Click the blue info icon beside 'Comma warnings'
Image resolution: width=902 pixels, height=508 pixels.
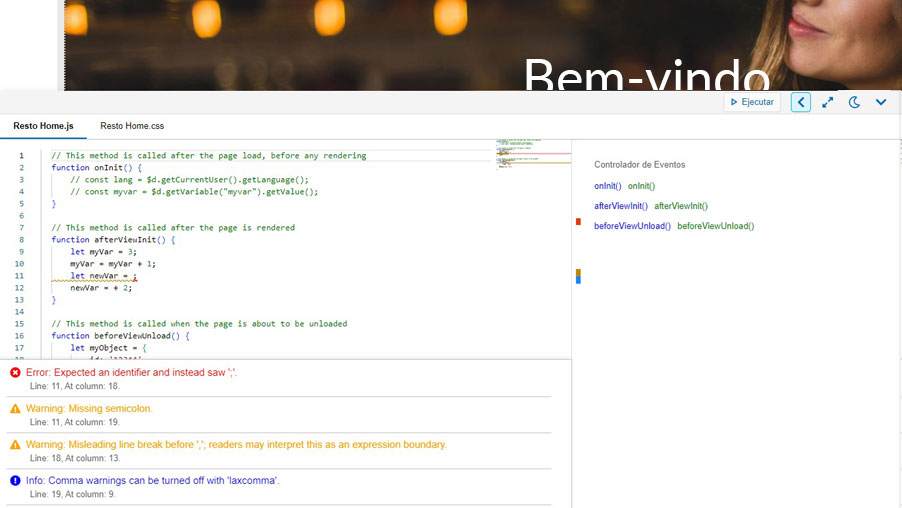point(16,480)
